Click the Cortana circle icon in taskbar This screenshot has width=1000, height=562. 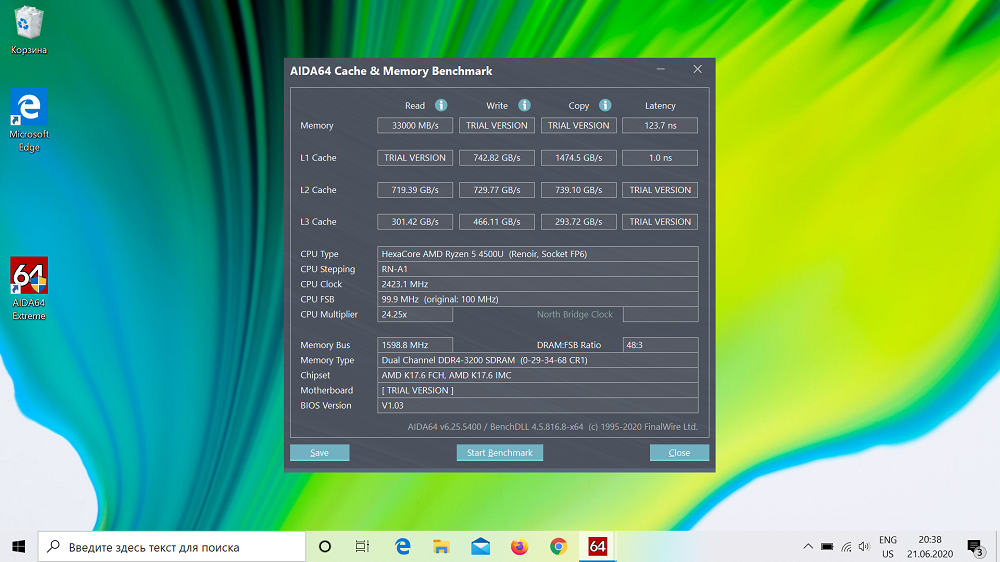(x=325, y=547)
